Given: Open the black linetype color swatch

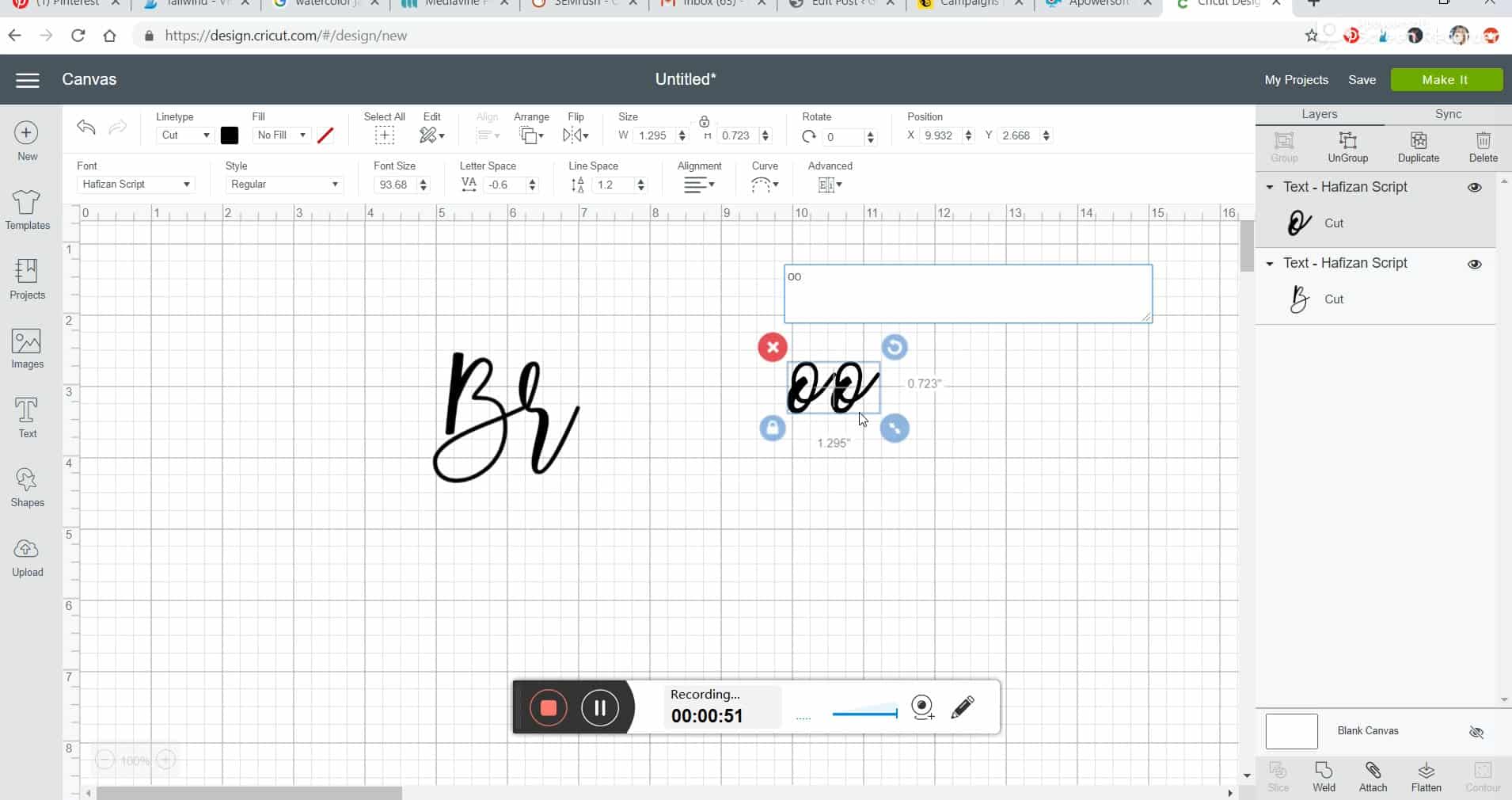Looking at the screenshot, I should tap(230, 135).
